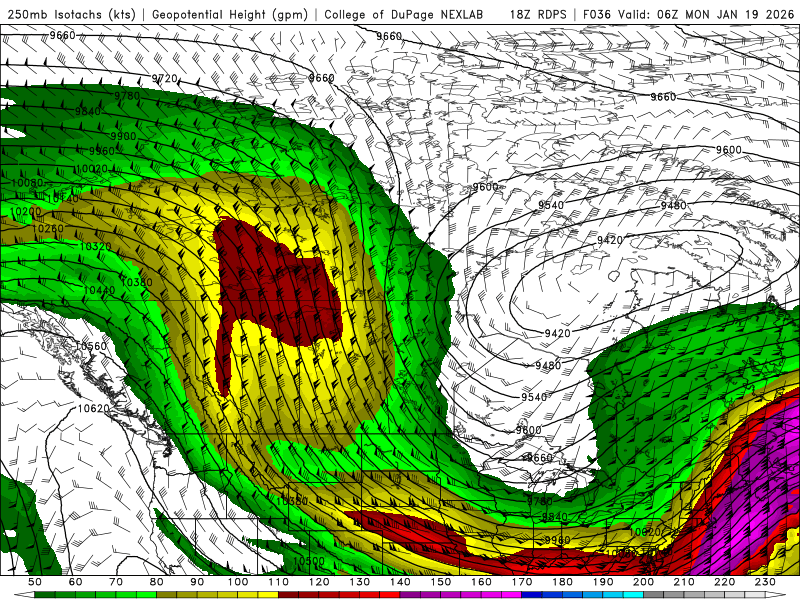Click the 150 kt color bar label
Image resolution: width=800 pixels, height=600 pixels.
[441, 582]
